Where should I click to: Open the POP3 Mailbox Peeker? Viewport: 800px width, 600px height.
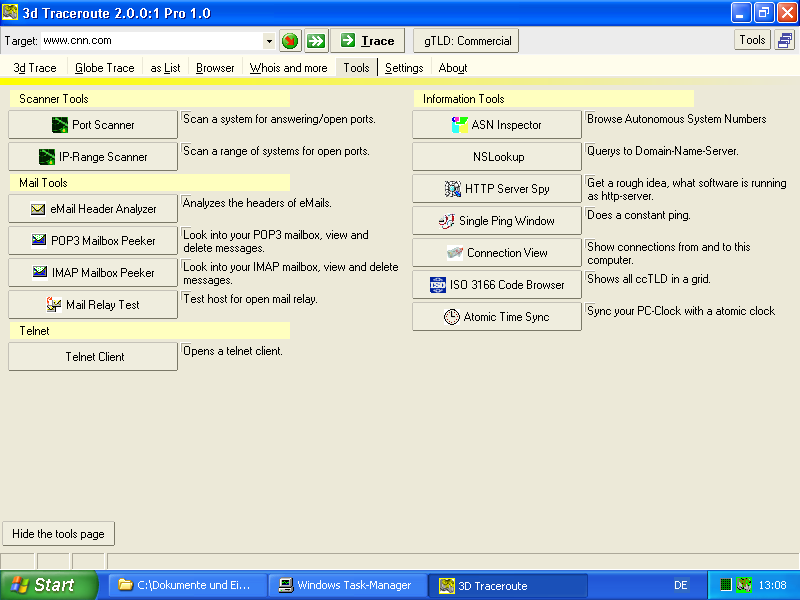(93, 240)
